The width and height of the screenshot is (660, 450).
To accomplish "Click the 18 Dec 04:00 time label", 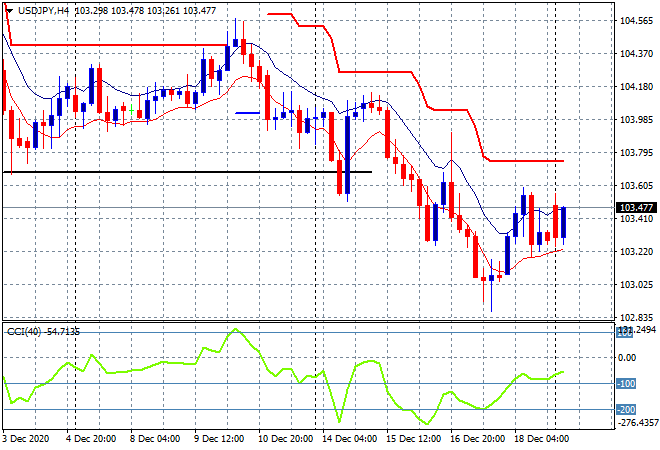I will (542, 439).
